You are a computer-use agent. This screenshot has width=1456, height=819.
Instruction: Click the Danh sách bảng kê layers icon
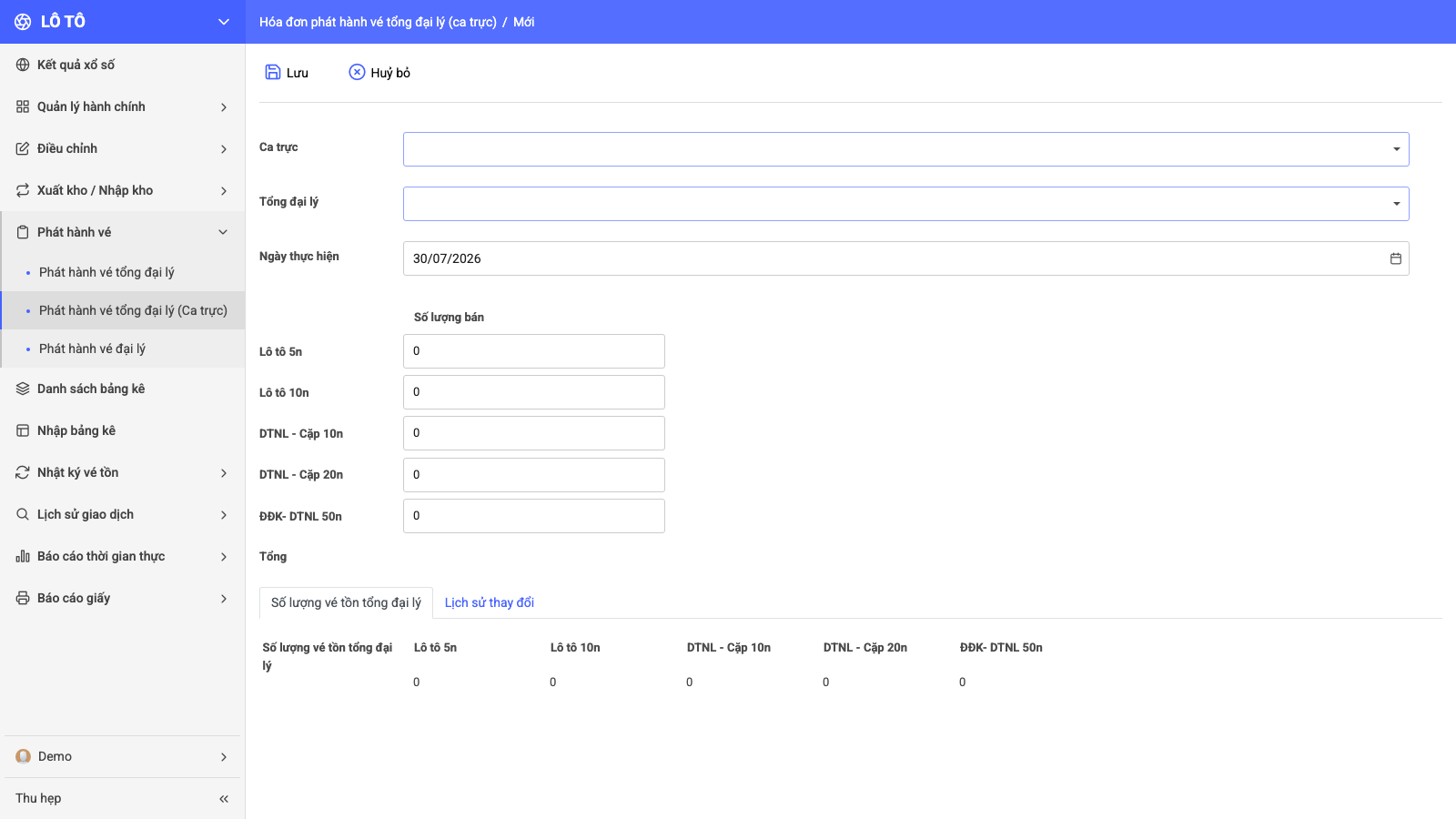click(x=23, y=389)
